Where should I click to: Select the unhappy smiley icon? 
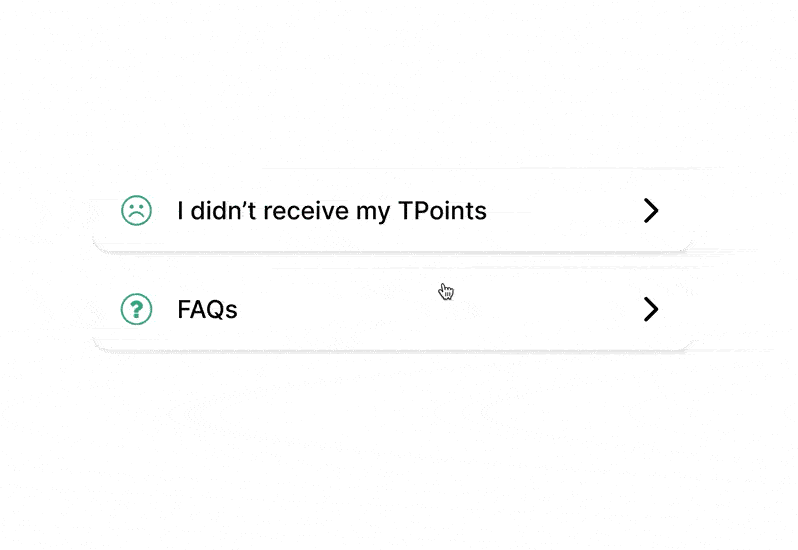click(x=136, y=210)
